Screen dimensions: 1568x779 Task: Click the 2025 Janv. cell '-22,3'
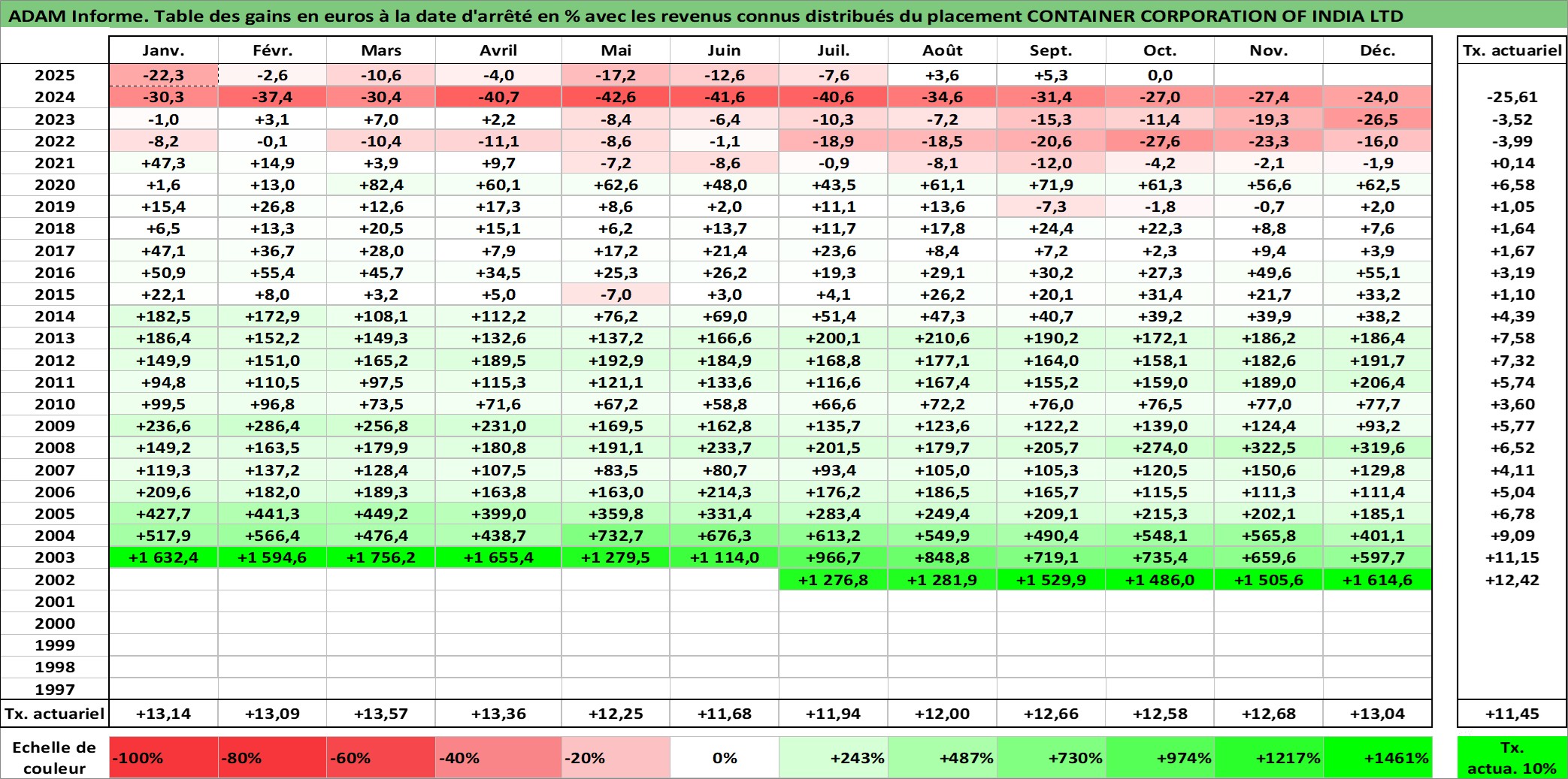(164, 75)
